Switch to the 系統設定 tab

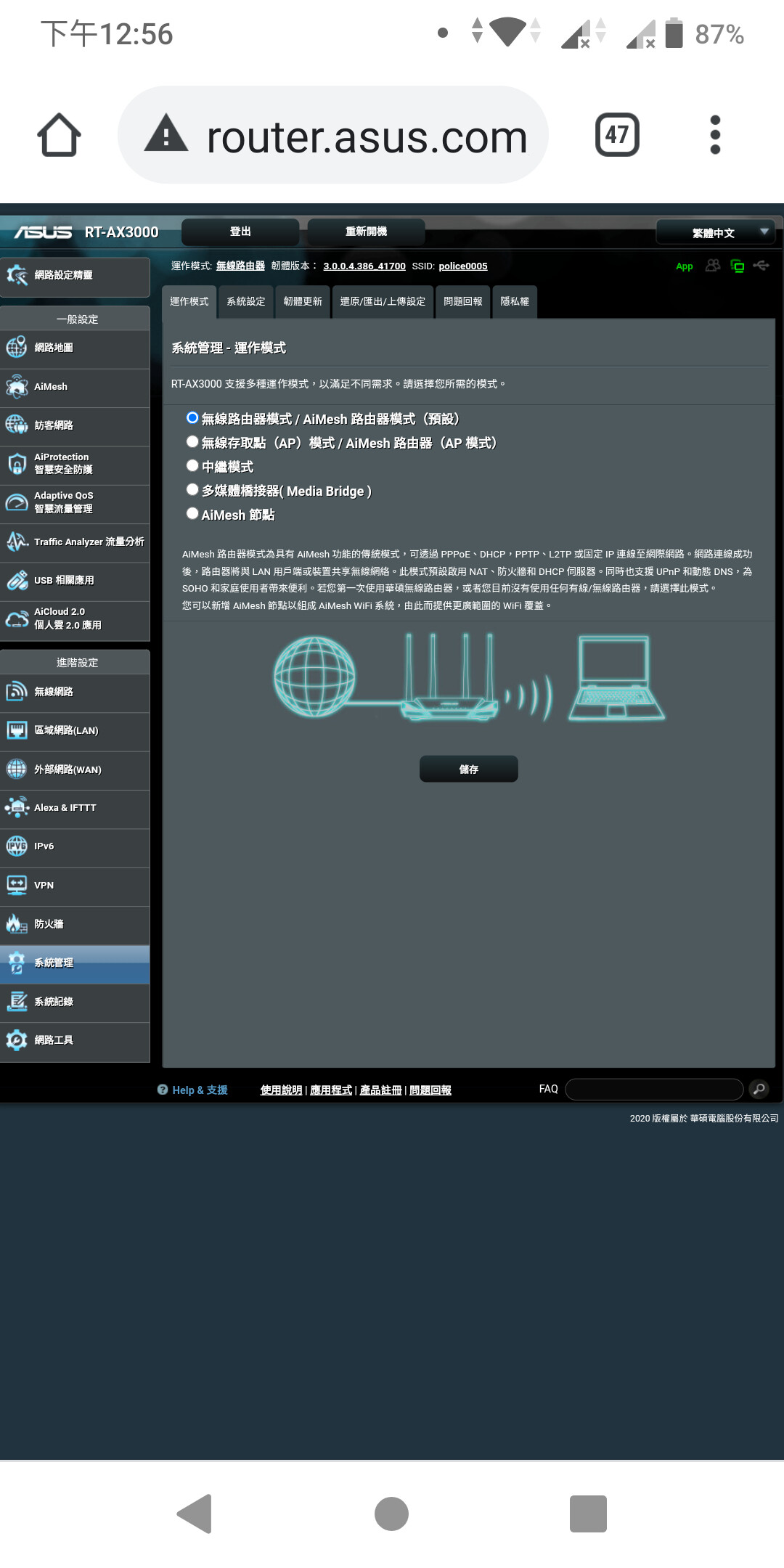pyautogui.click(x=245, y=301)
